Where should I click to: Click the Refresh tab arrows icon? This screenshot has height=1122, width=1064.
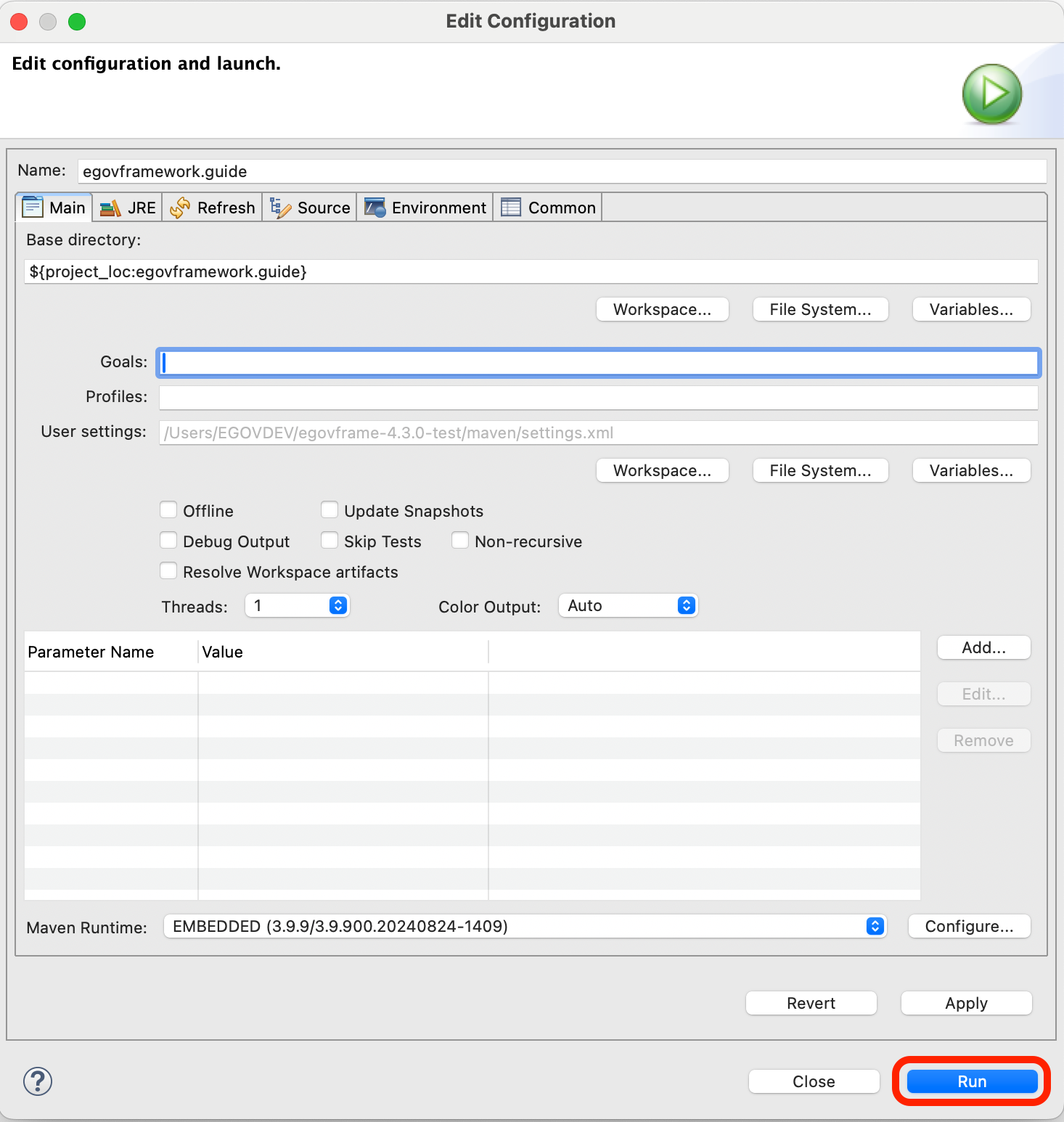(x=180, y=208)
